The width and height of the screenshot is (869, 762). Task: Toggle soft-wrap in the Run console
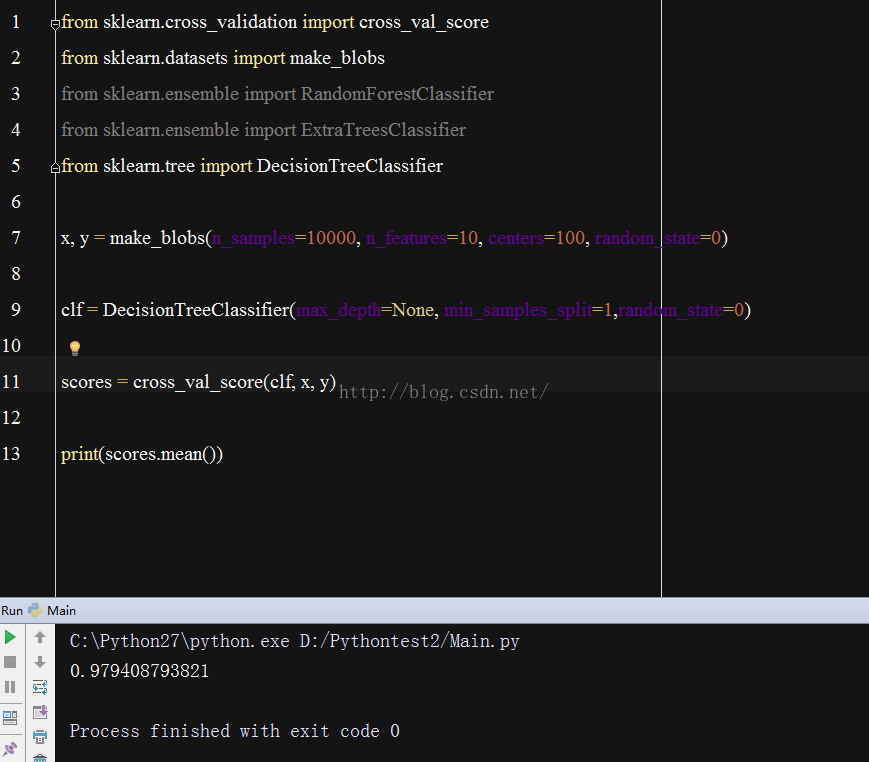click(40, 687)
